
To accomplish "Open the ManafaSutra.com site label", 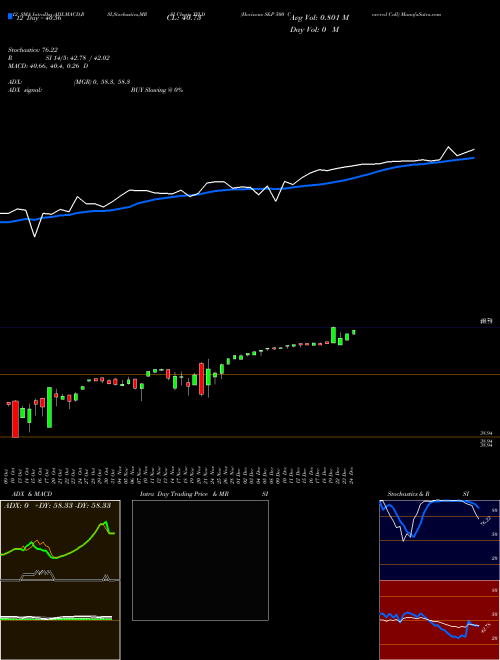I will (x=420, y=14).
